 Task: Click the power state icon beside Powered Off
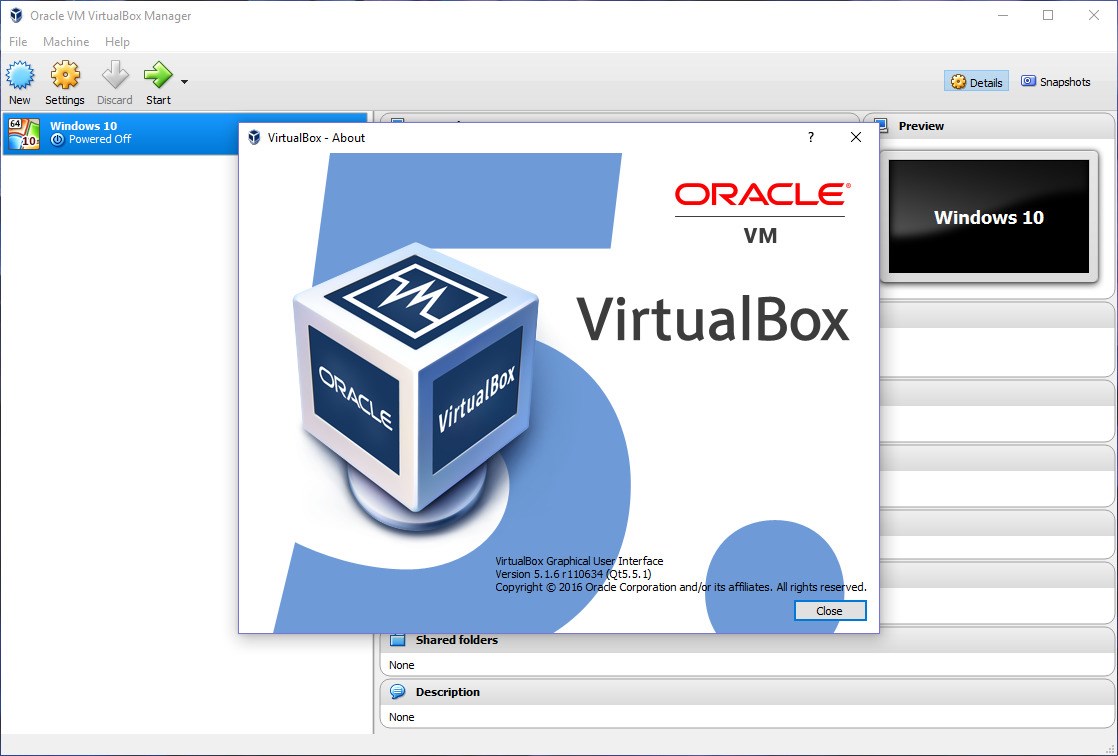pos(57,139)
